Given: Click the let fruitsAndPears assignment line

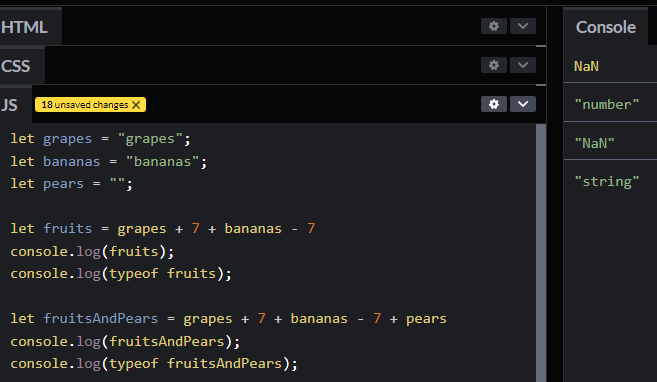Looking at the screenshot, I should [228, 319].
